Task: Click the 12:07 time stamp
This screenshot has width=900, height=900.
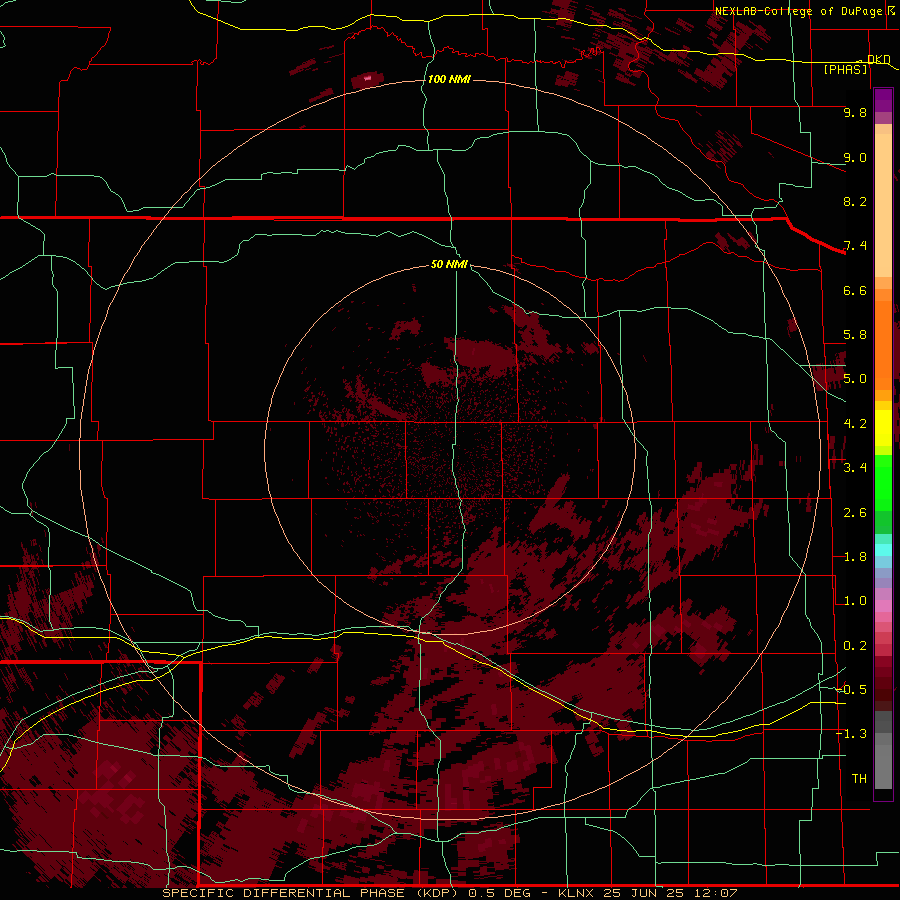Action: [717, 893]
